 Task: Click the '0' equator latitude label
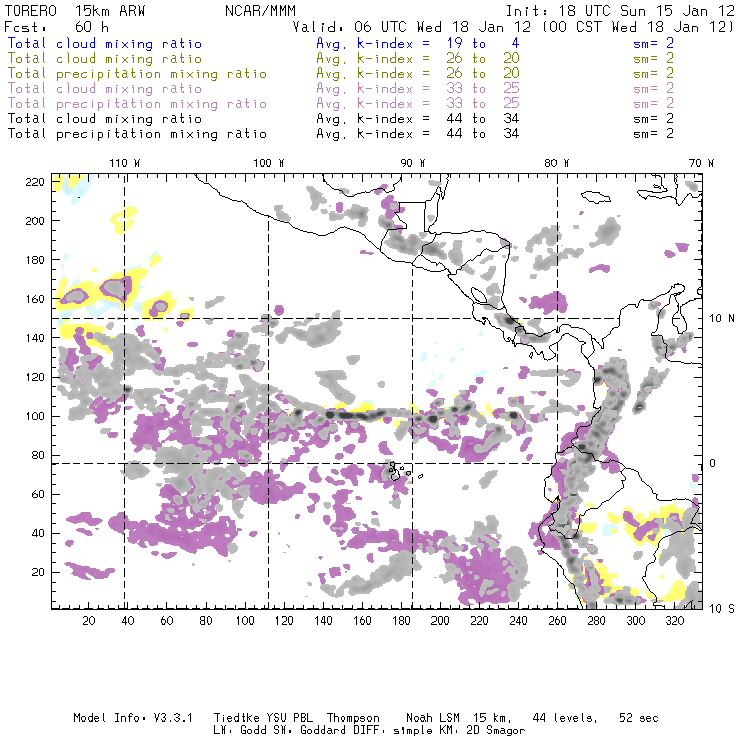click(x=713, y=463)
